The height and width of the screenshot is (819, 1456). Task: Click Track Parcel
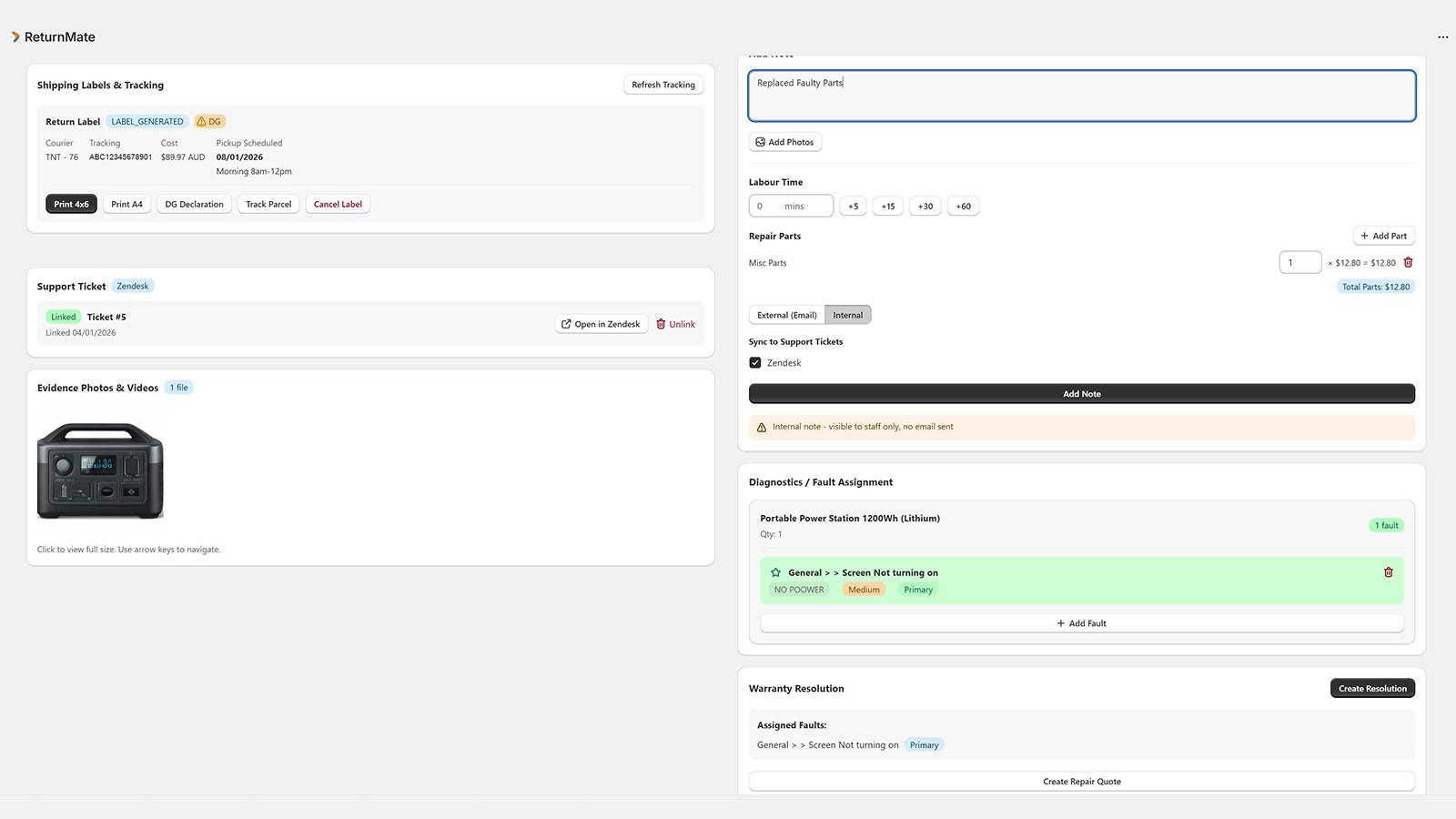click(x=268, y=204)
